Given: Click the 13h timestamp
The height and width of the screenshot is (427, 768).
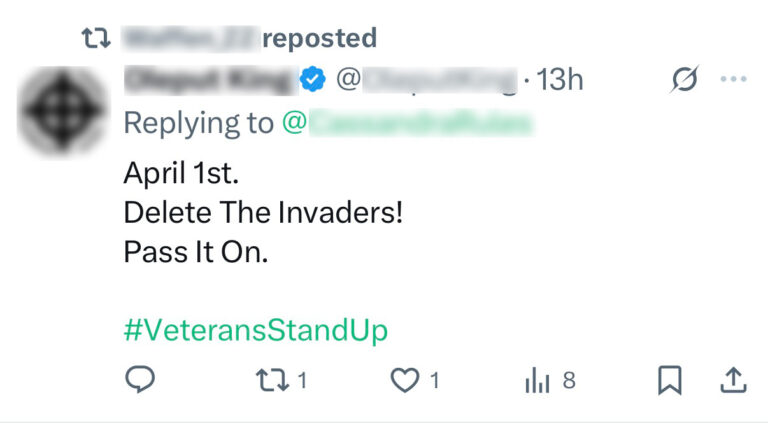Looking at the screenshot, I should pos(560,80).
